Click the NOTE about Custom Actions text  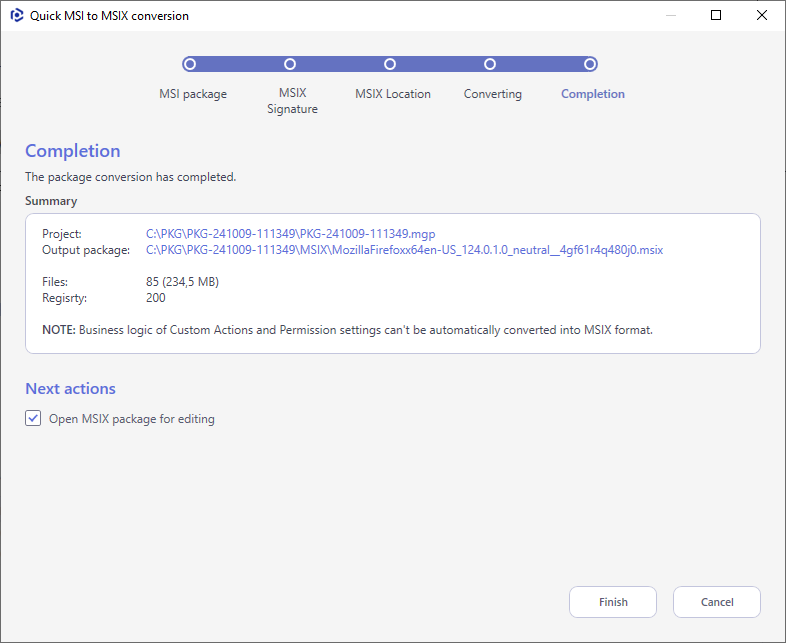[x=347, y=330]
